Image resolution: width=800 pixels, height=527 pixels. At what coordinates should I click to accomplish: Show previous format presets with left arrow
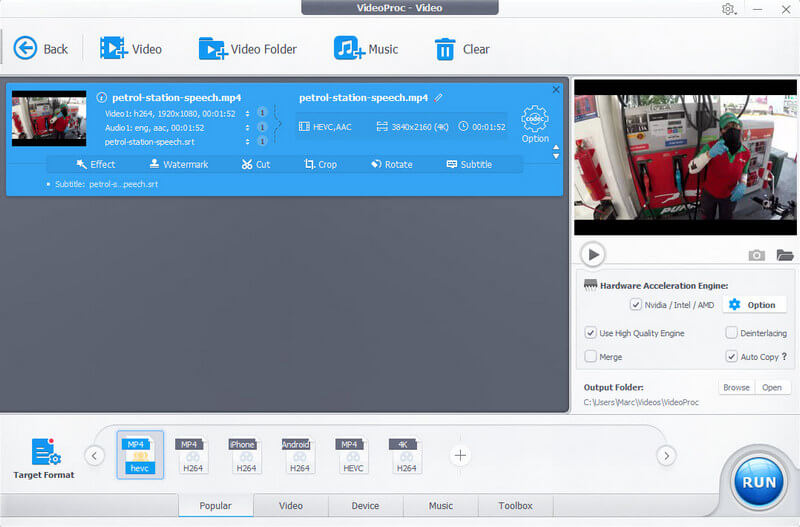coord(94,455)
